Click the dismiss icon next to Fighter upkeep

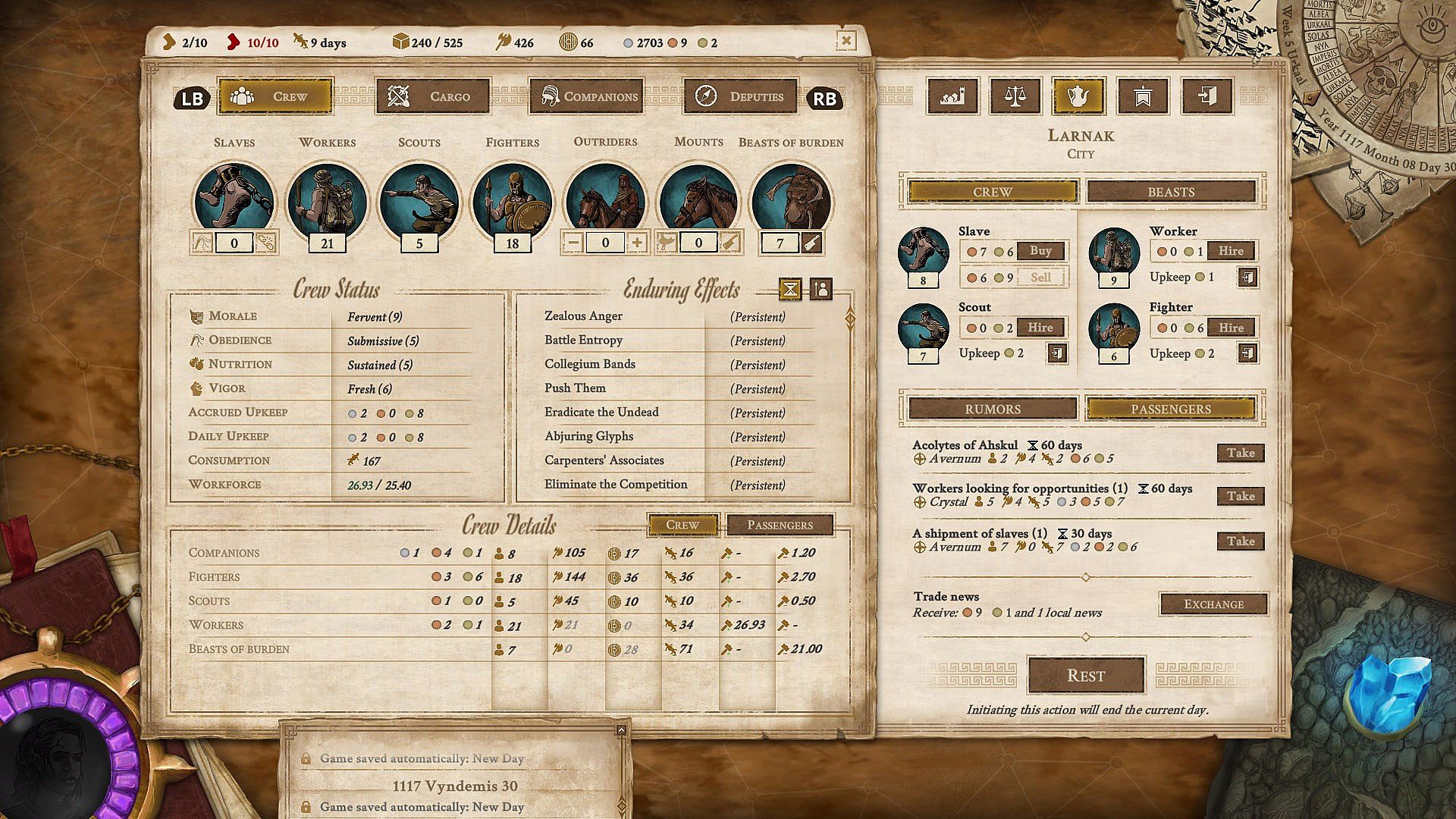point(1247,353)
